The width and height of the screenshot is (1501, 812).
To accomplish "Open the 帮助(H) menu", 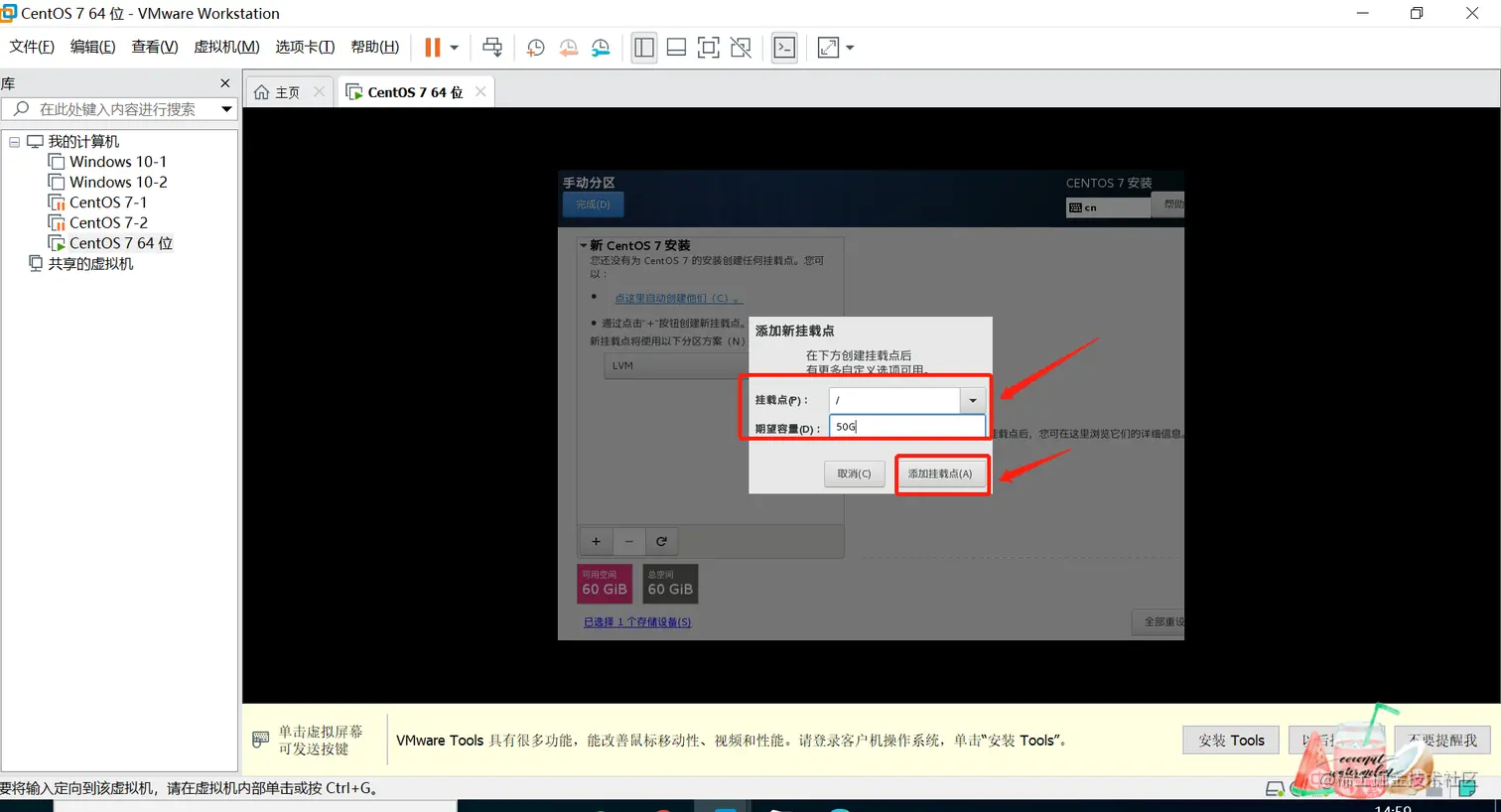I will (374, 47).
